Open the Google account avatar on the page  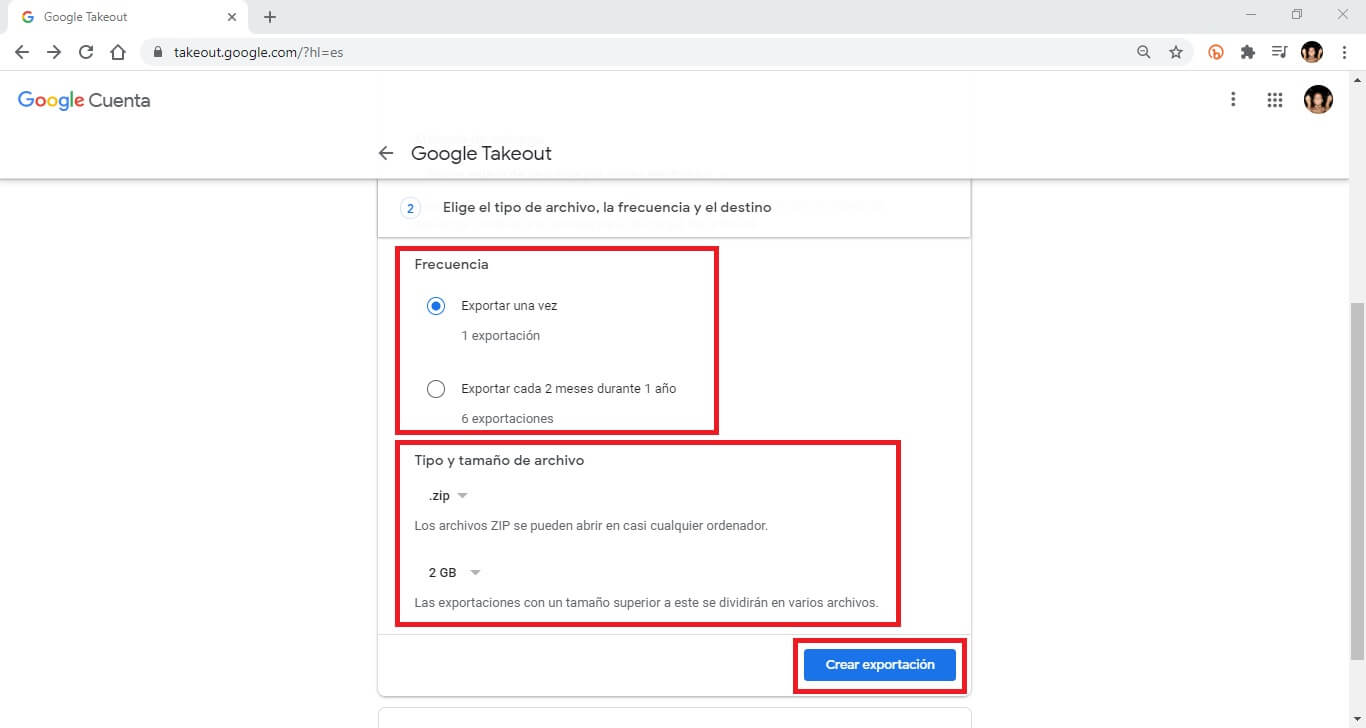[x=1318, y=99]
